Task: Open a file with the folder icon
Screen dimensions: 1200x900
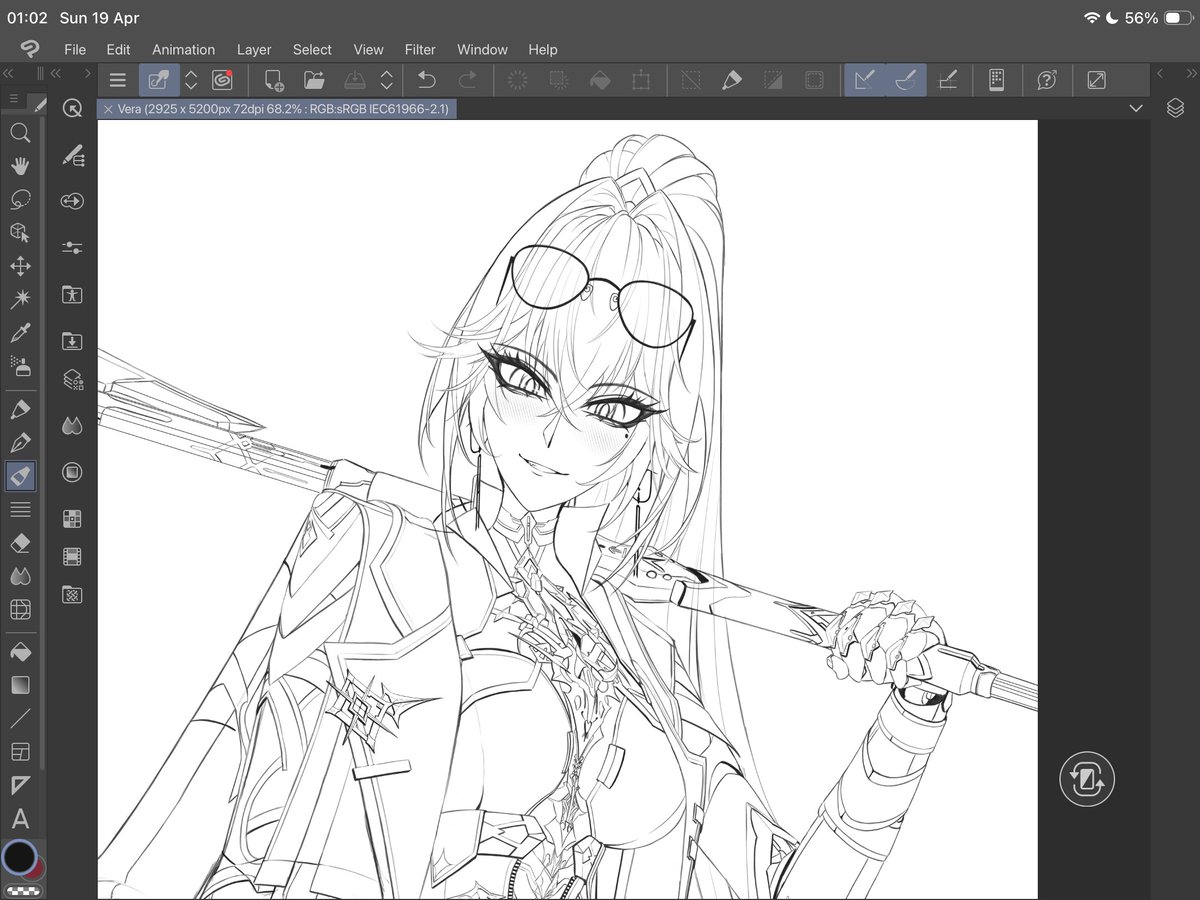Action: [x=314, y=80]
